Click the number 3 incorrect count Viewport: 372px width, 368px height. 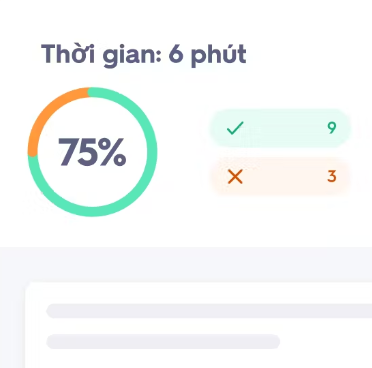[x=332, y=176]
